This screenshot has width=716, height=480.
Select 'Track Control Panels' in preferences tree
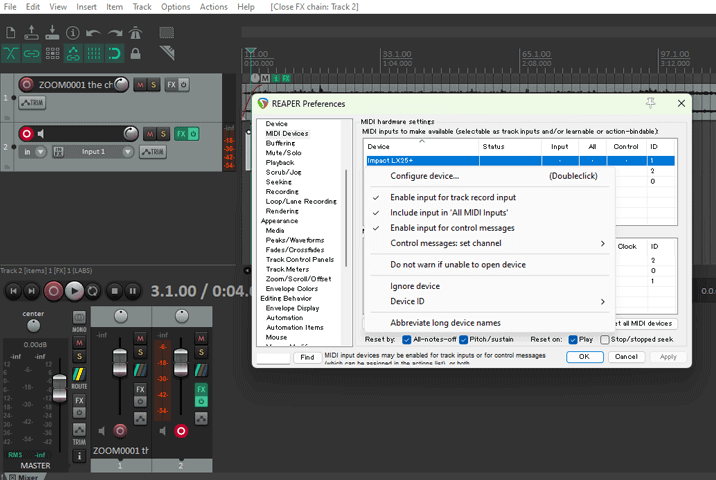(300, 259)
